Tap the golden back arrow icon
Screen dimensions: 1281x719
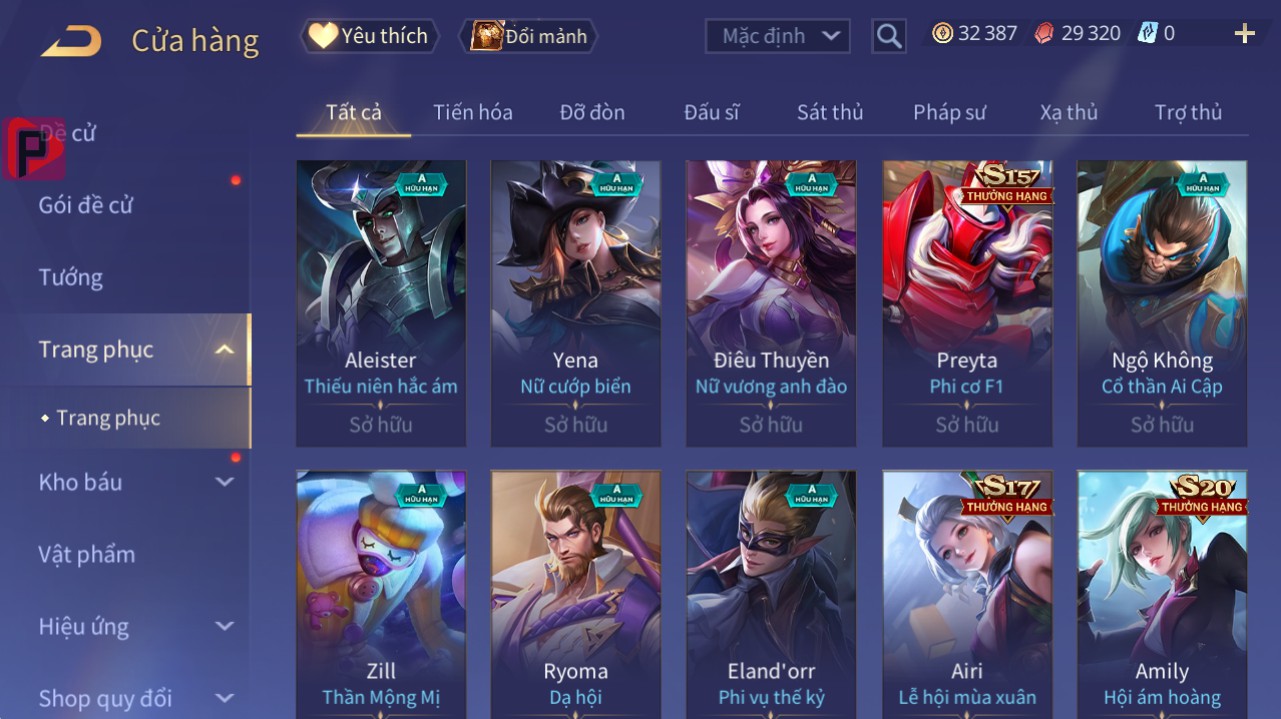[71, 40]
